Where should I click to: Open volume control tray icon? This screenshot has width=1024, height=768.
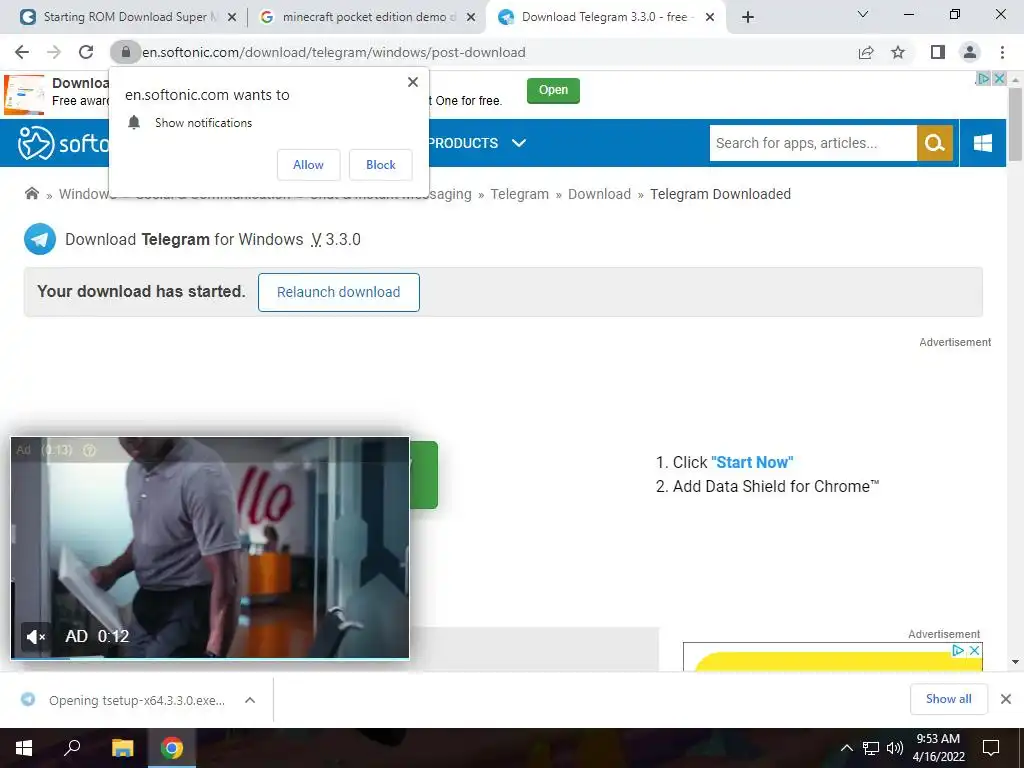[895, 748]
